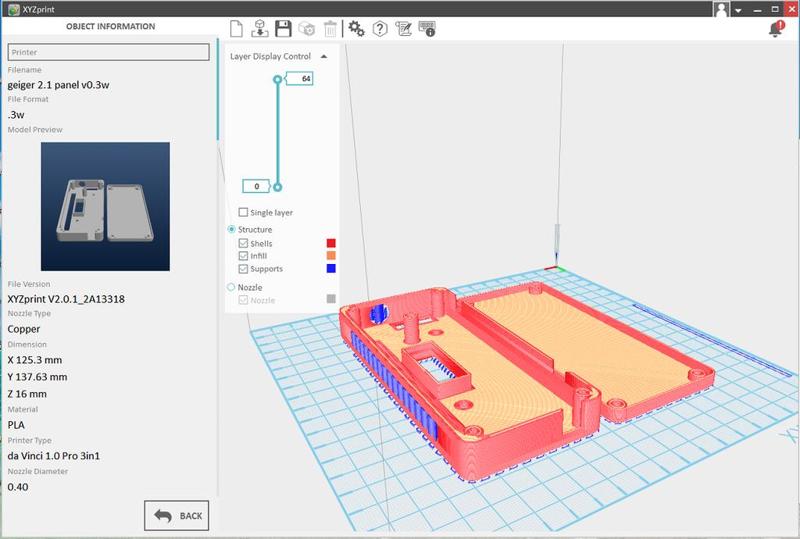
Task: Open the notifications bell icon
Action: 776,29
